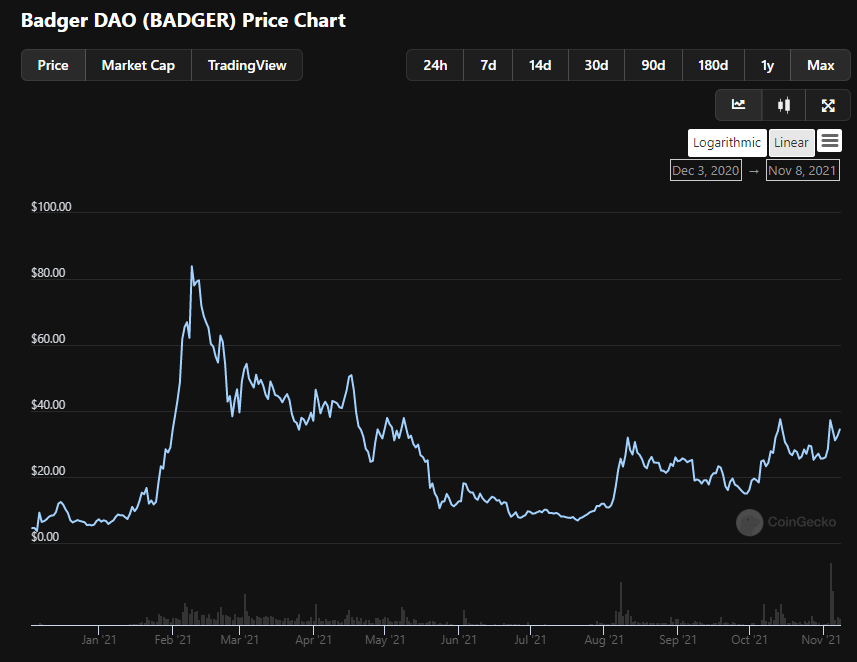Open the TradingView tab
The height and width of the screenshot is (662, 857).
247,65
